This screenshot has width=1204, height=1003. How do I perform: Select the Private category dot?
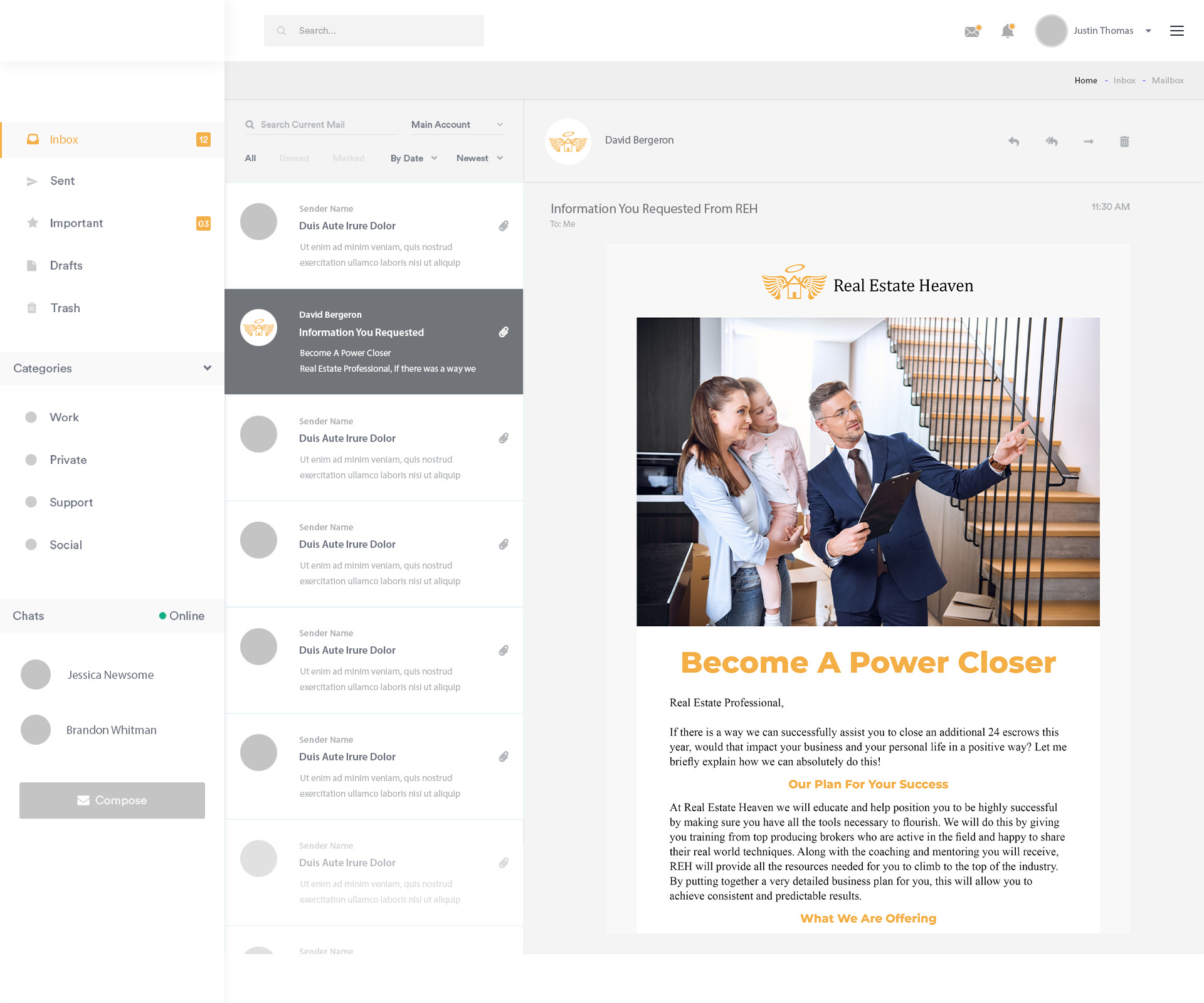click(31, 460)
